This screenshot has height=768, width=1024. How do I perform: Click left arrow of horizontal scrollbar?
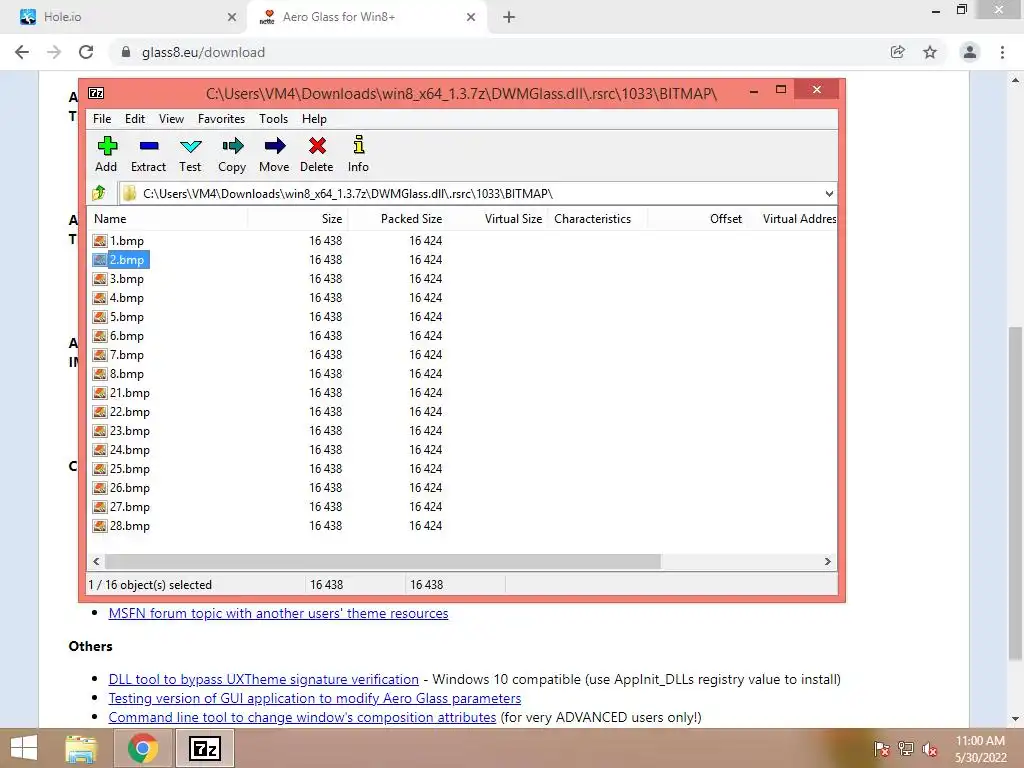click(x=97, y=562)
